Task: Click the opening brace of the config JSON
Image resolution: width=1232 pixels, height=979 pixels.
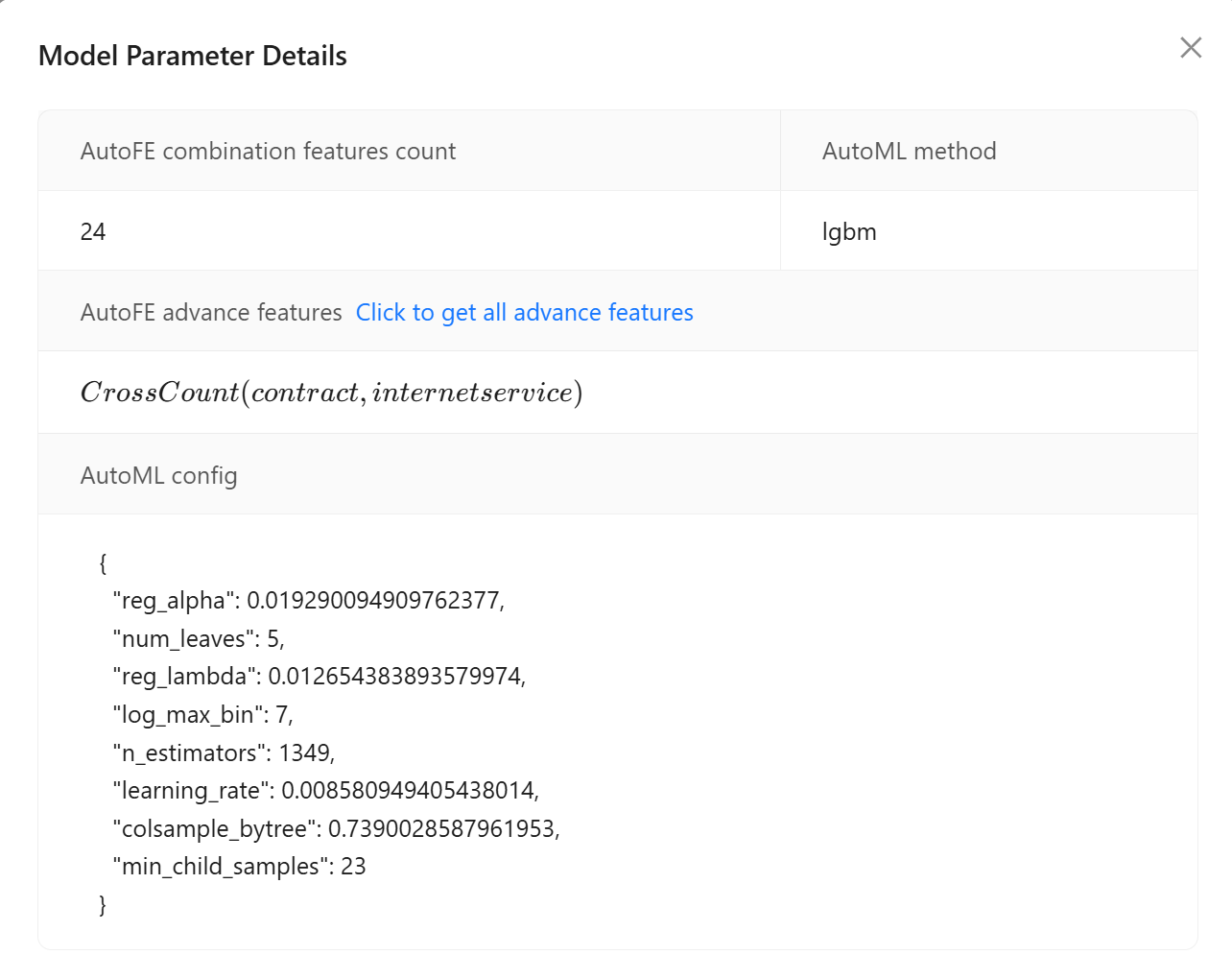Action: coord(103,563)
